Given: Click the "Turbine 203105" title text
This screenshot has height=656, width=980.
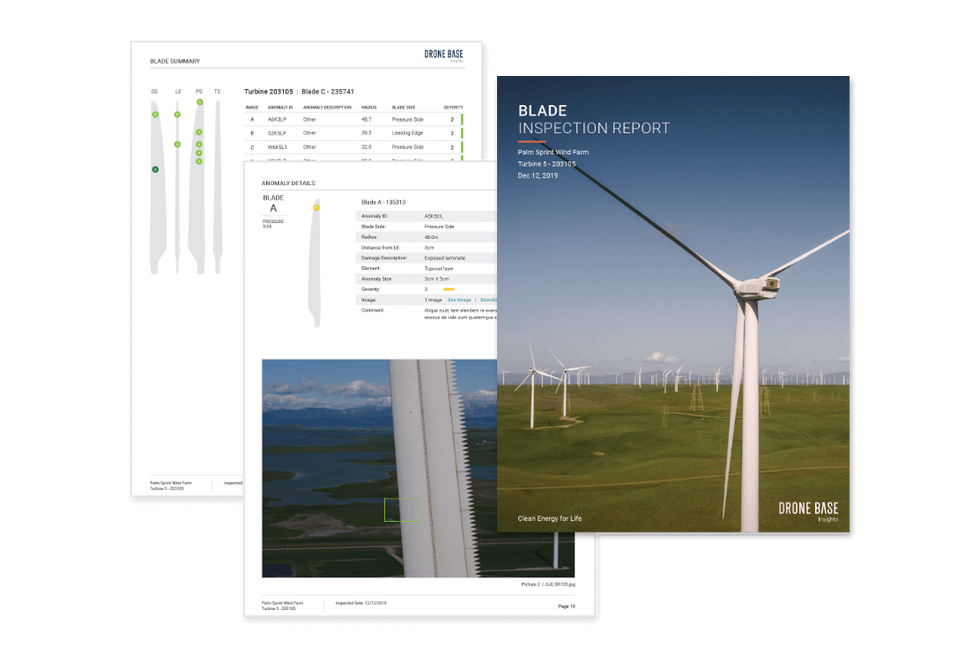Looking at the screenshot, I should (x=268, y=91).
